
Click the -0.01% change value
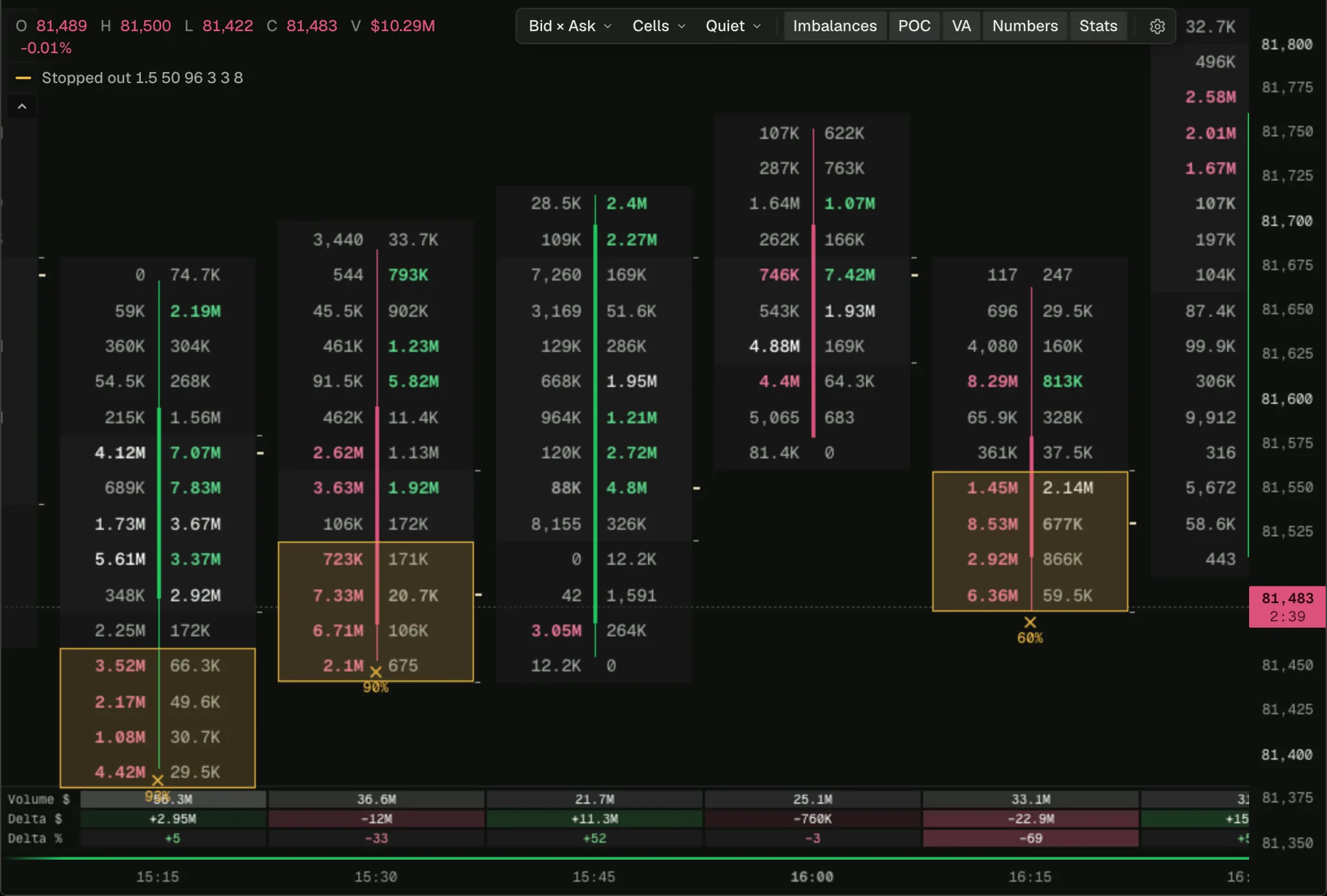(46, 48)
